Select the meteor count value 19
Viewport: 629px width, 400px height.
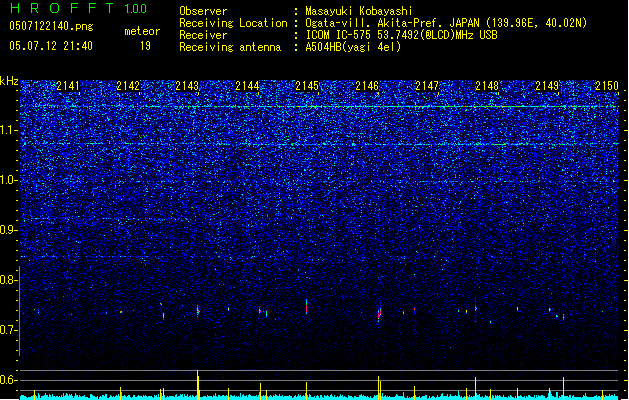coord(145,46)
